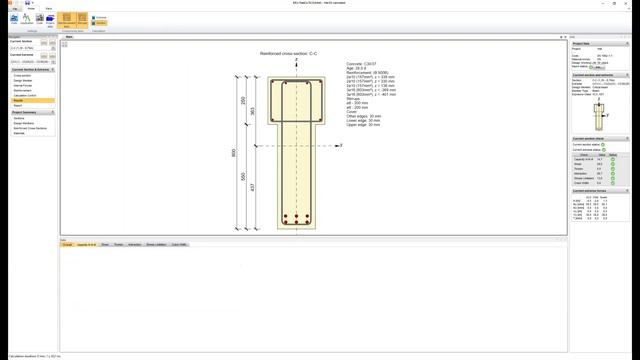
Task: Open the File menu tab
Action: point(15,9)
